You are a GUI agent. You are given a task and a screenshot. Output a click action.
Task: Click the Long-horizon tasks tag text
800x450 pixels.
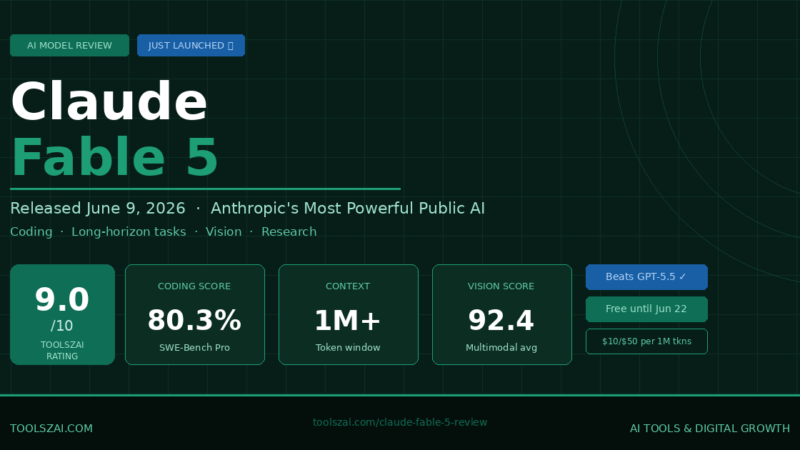(129, 232)
